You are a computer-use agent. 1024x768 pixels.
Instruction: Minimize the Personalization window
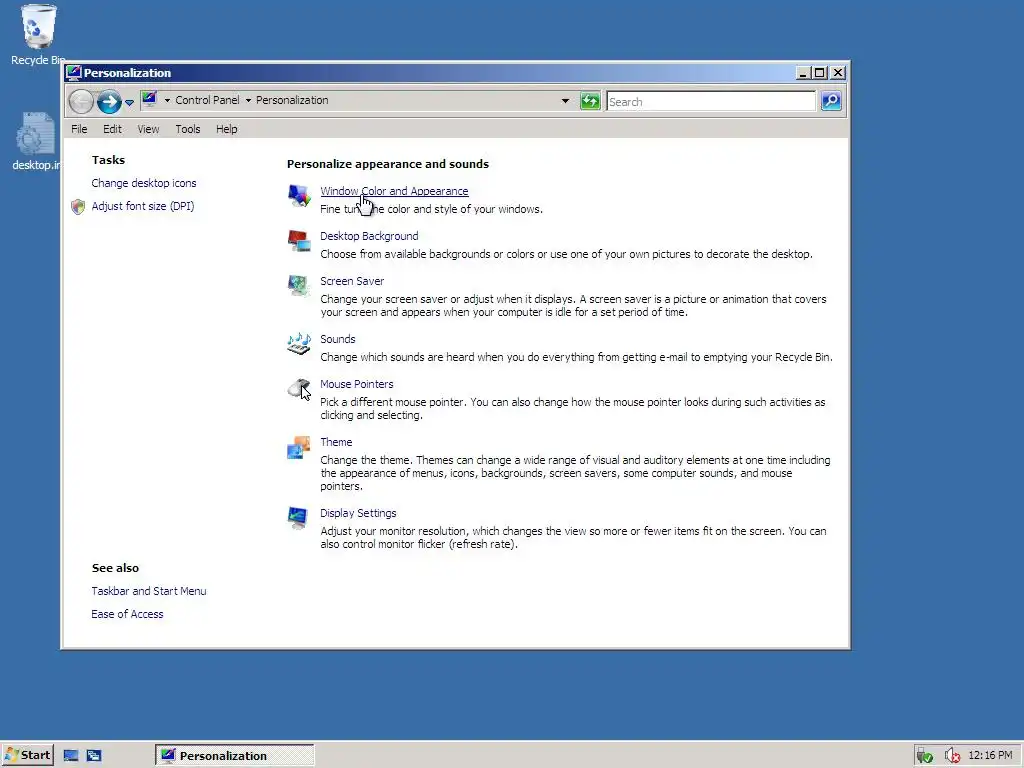(x=803, y=73)
